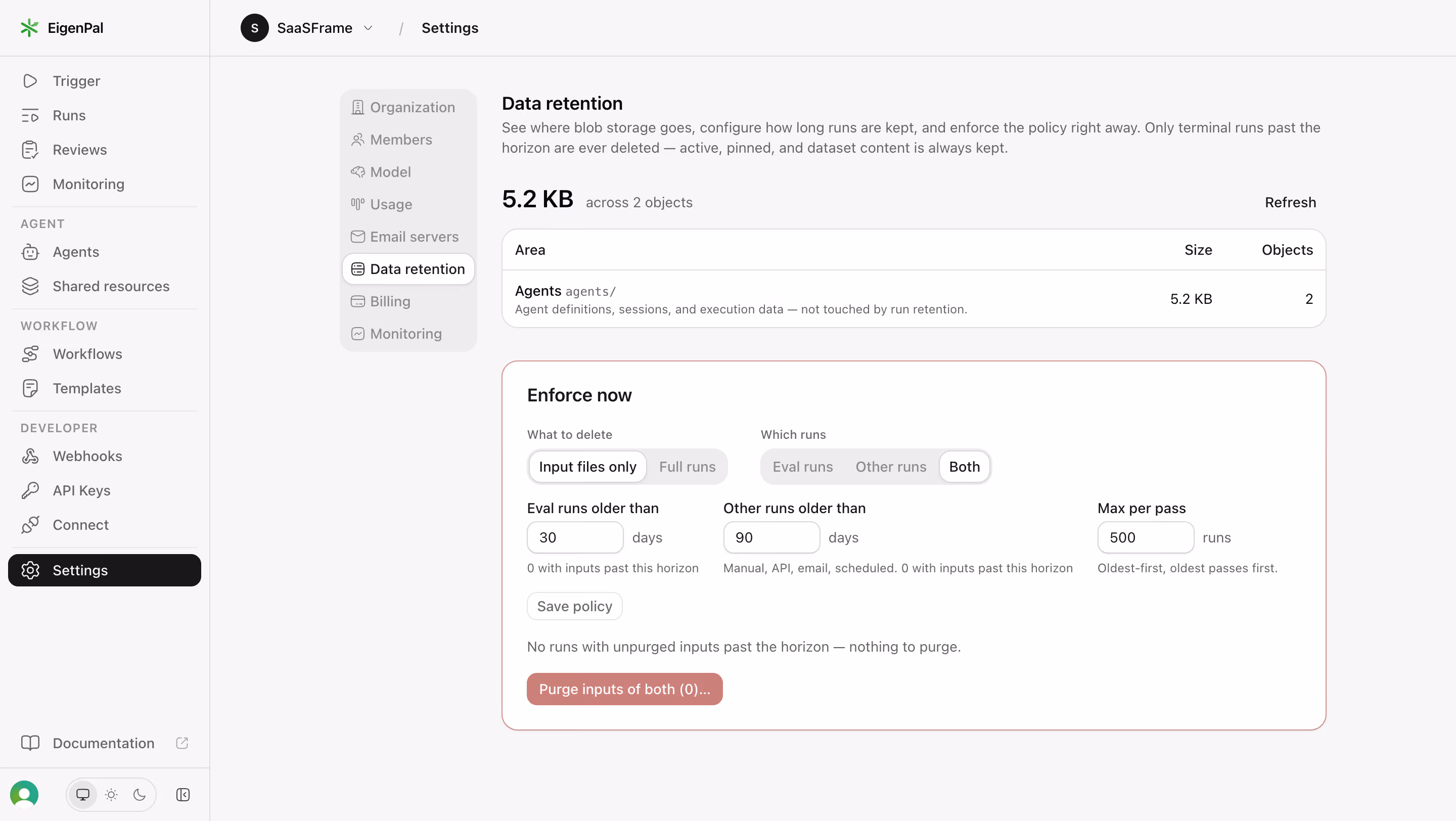Go to Runs in the sidebar

click(105, 115)
